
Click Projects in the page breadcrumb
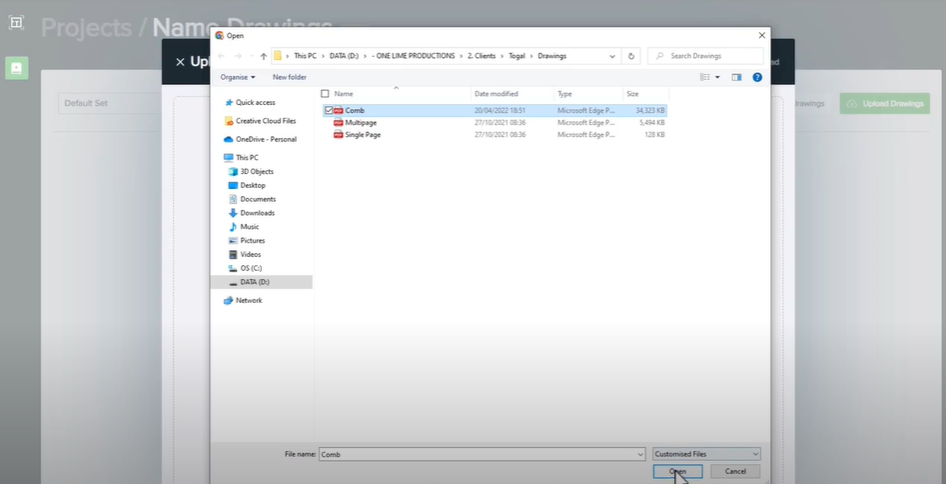click(86, 28)
